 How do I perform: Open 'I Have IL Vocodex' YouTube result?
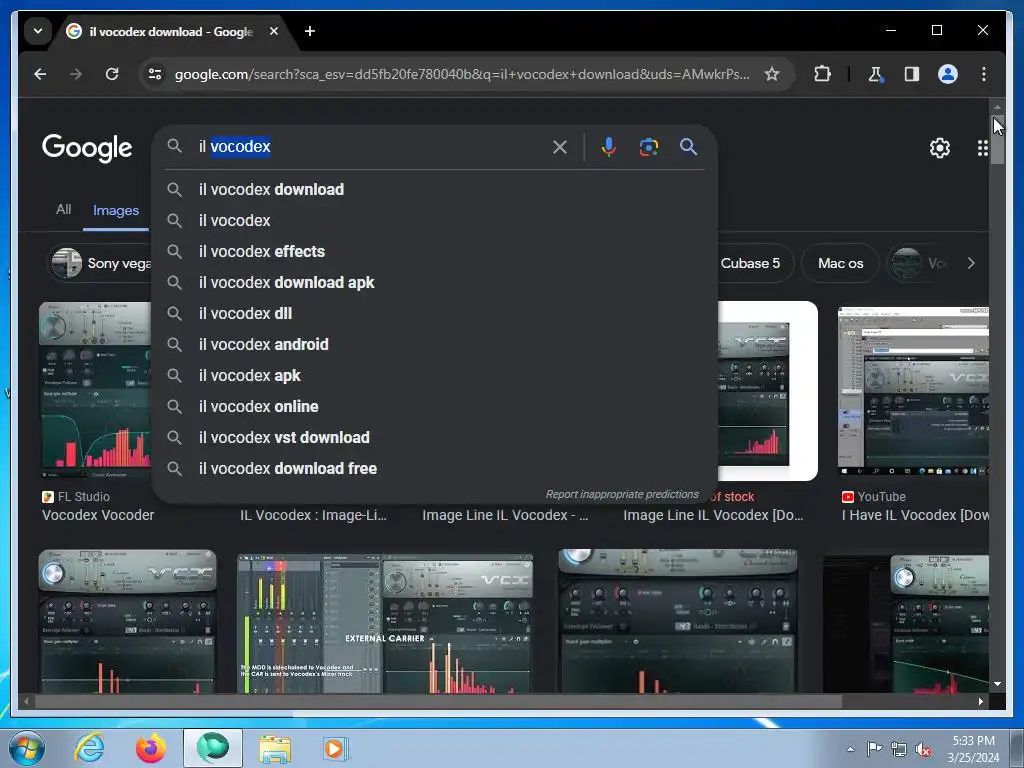[914, 515]
